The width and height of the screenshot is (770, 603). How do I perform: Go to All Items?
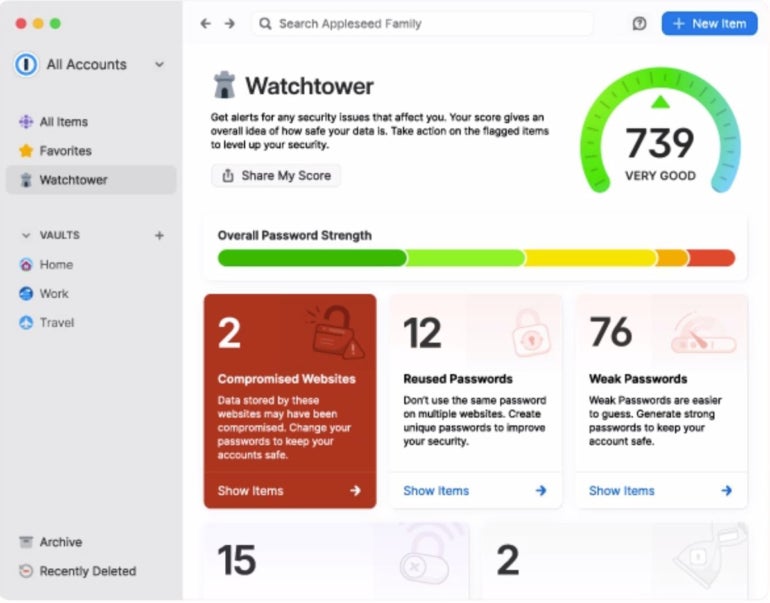click(63, 122)
